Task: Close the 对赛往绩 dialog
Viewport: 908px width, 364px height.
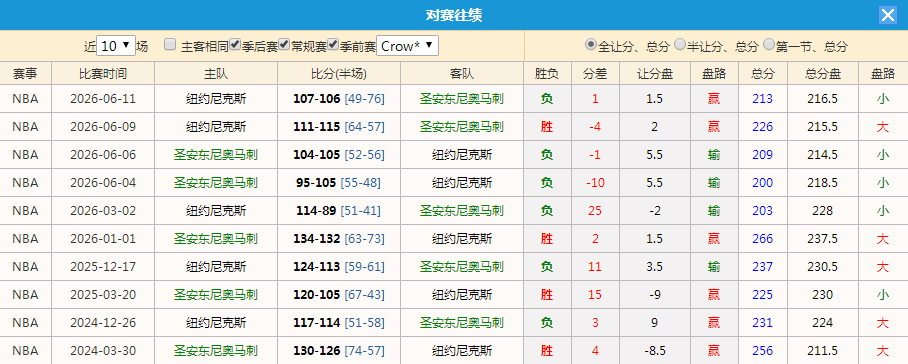Action: 888,15
